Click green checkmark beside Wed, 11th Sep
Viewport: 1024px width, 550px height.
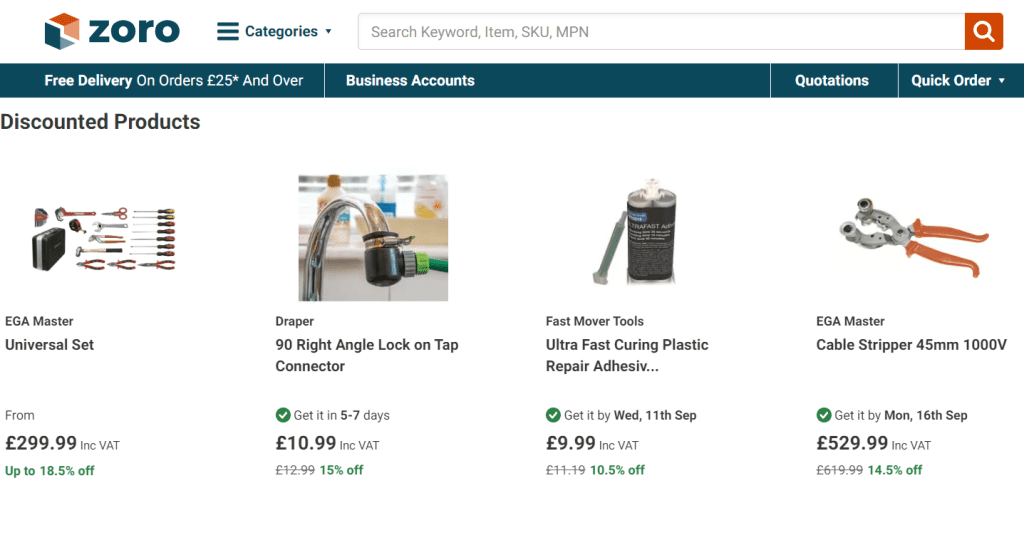point(553,415)
